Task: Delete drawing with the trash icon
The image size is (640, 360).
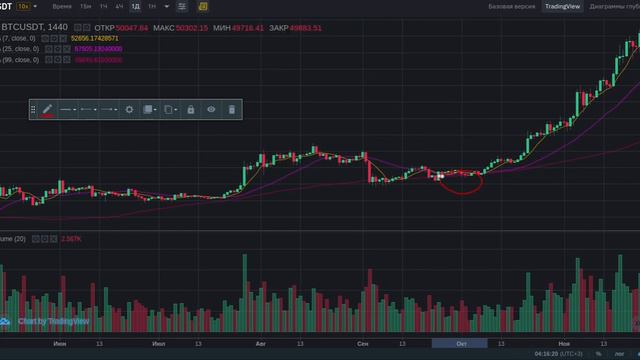Action: (x=231, y=109)
